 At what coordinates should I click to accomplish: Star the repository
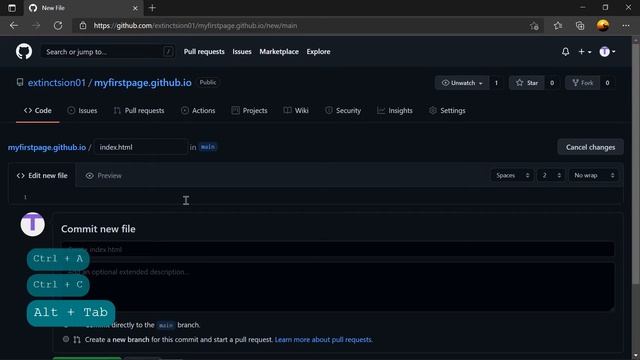coord(527,83)
